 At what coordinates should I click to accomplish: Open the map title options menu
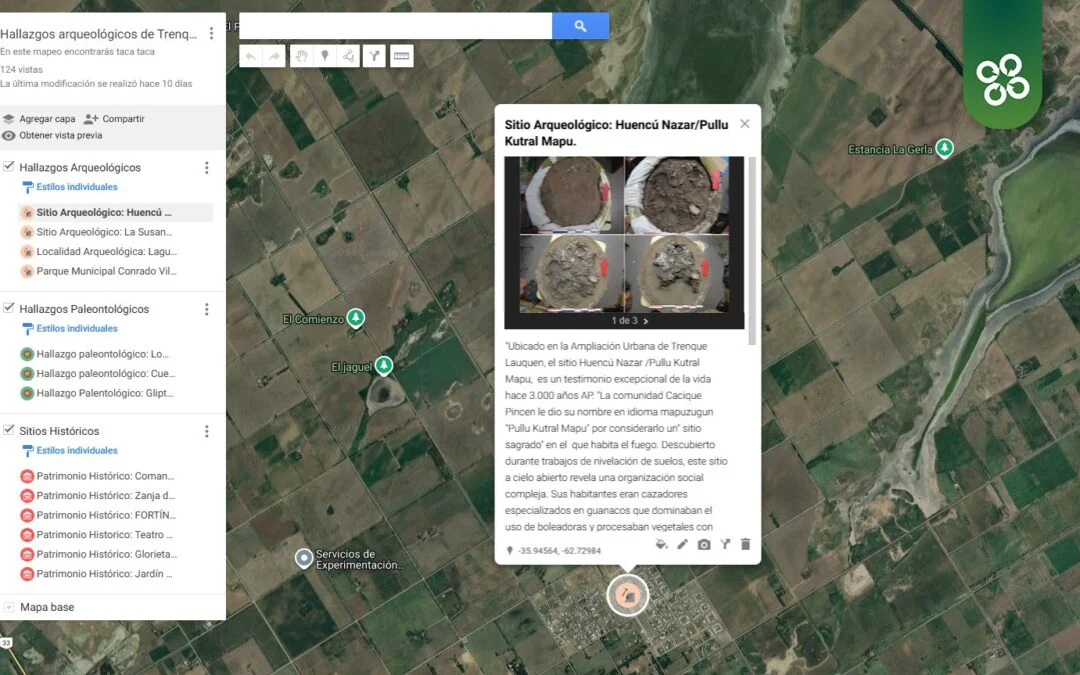211,33
